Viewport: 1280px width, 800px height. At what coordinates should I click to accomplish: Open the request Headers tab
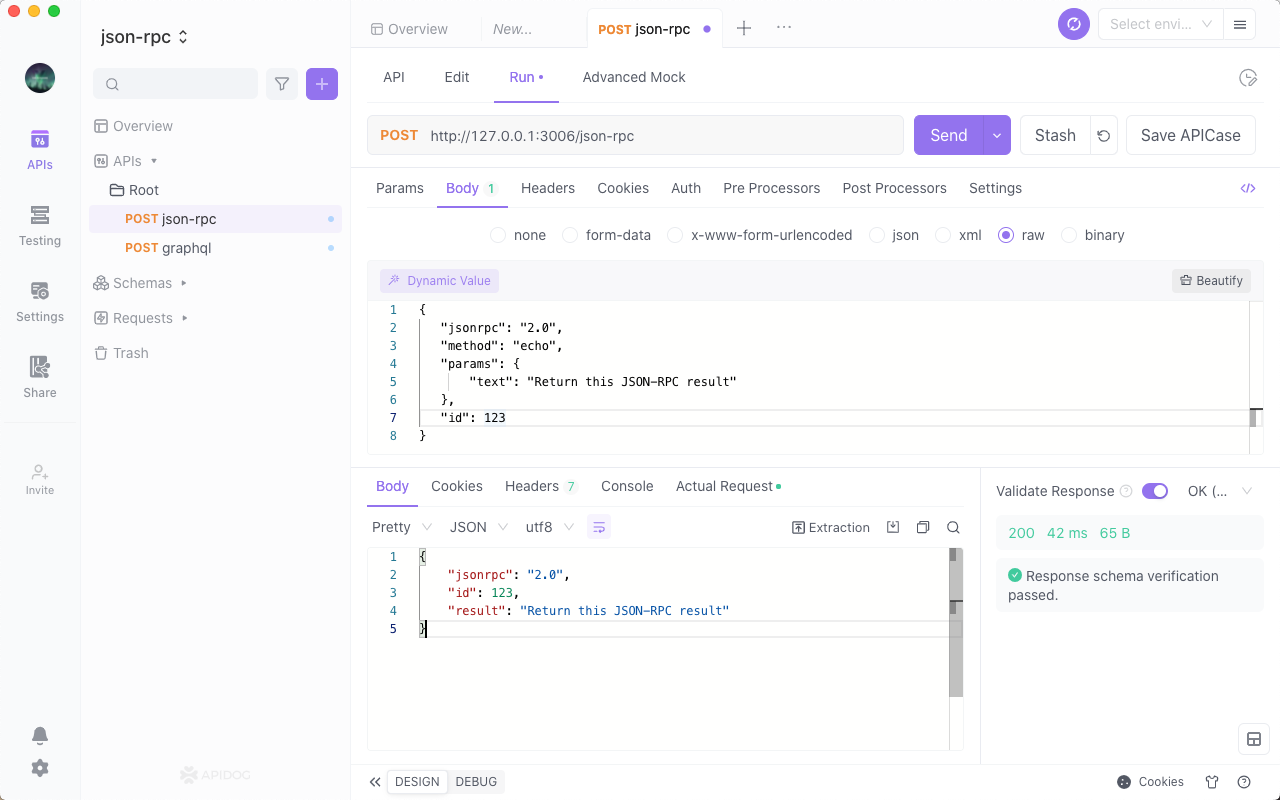pyautogui.click(x=548, y=188)
